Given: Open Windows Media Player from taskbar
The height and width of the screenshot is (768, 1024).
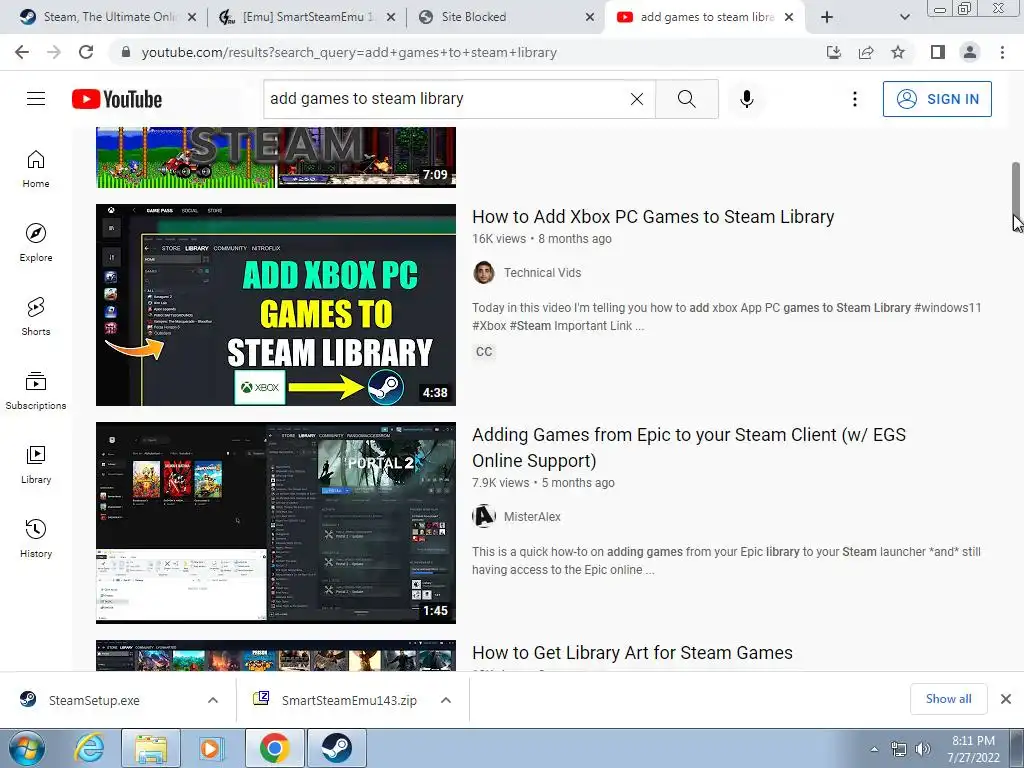Looking at the screenshot, I should click(x=210, y=748).
